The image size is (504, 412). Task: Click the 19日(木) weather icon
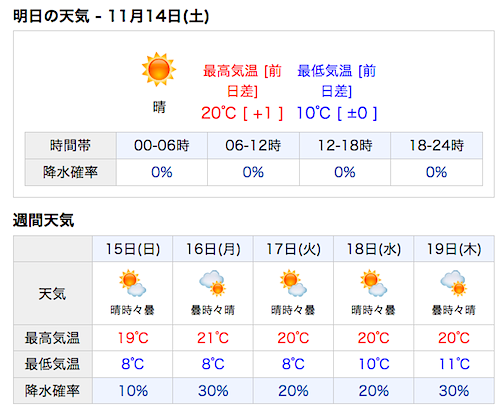click(454, 283)
